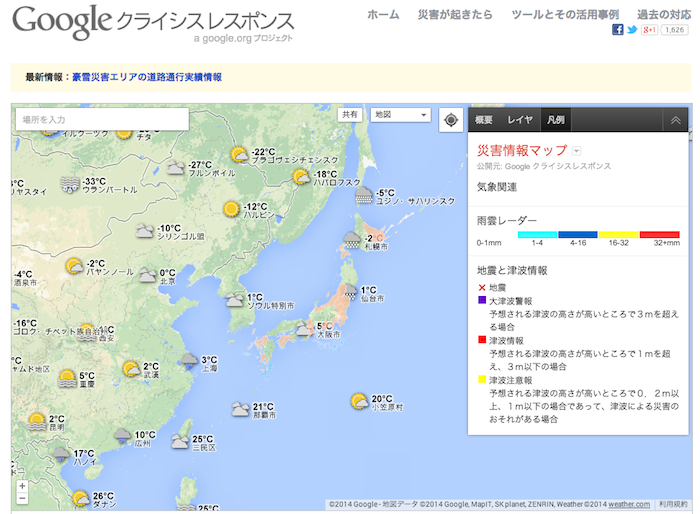
Task: Click the sun icon at ハバロフスク
Action: (301, 177)
